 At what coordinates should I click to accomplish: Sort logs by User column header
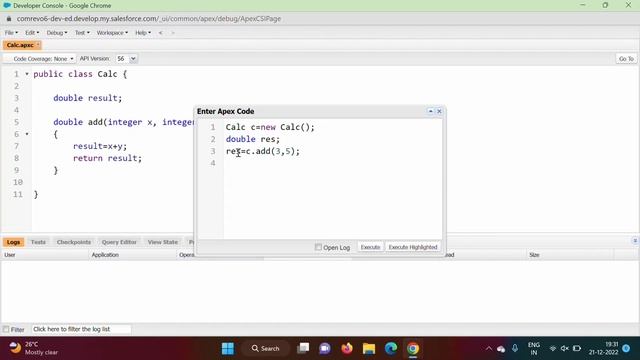45,255
